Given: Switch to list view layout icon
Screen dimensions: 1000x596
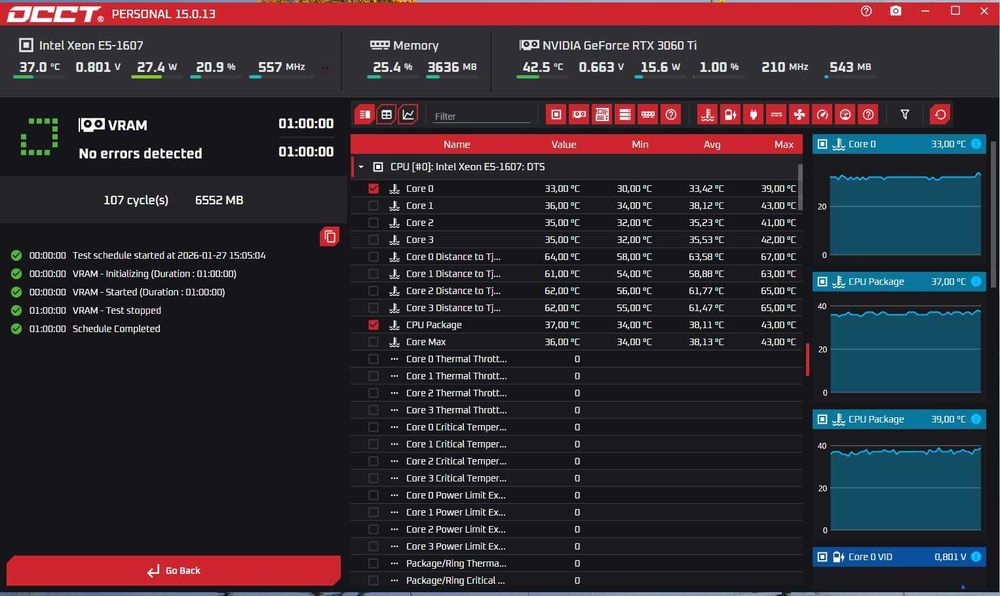Looking at the screenshot, I should (365, 115).
